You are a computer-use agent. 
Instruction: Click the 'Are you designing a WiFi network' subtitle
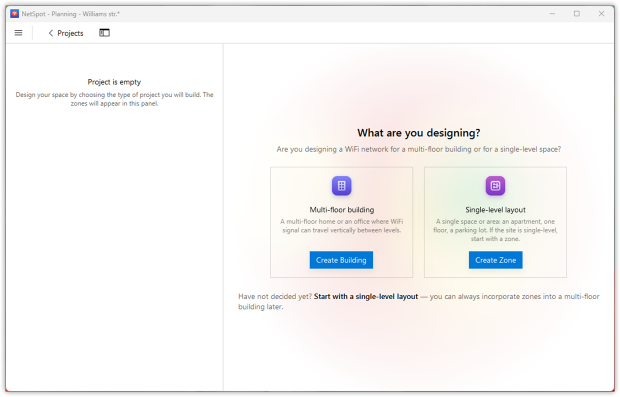point(419,149)
